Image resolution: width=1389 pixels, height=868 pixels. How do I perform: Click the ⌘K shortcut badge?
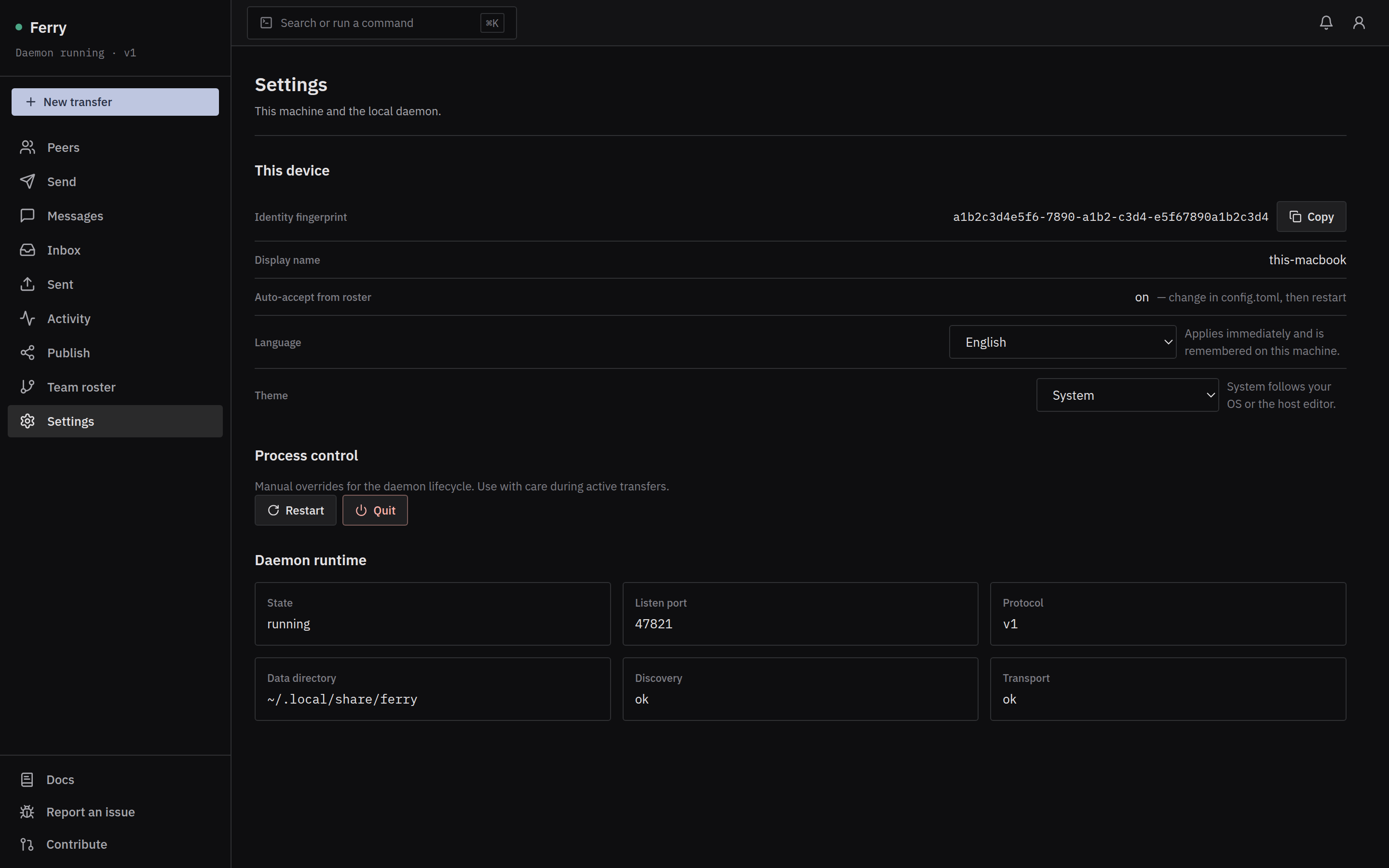492,23
